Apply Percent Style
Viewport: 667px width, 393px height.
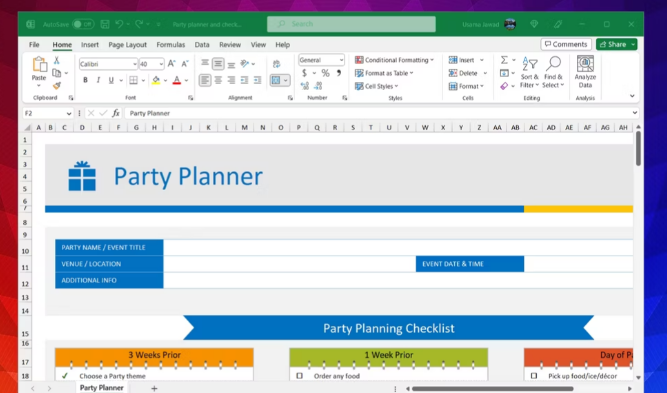click(325, 73)
